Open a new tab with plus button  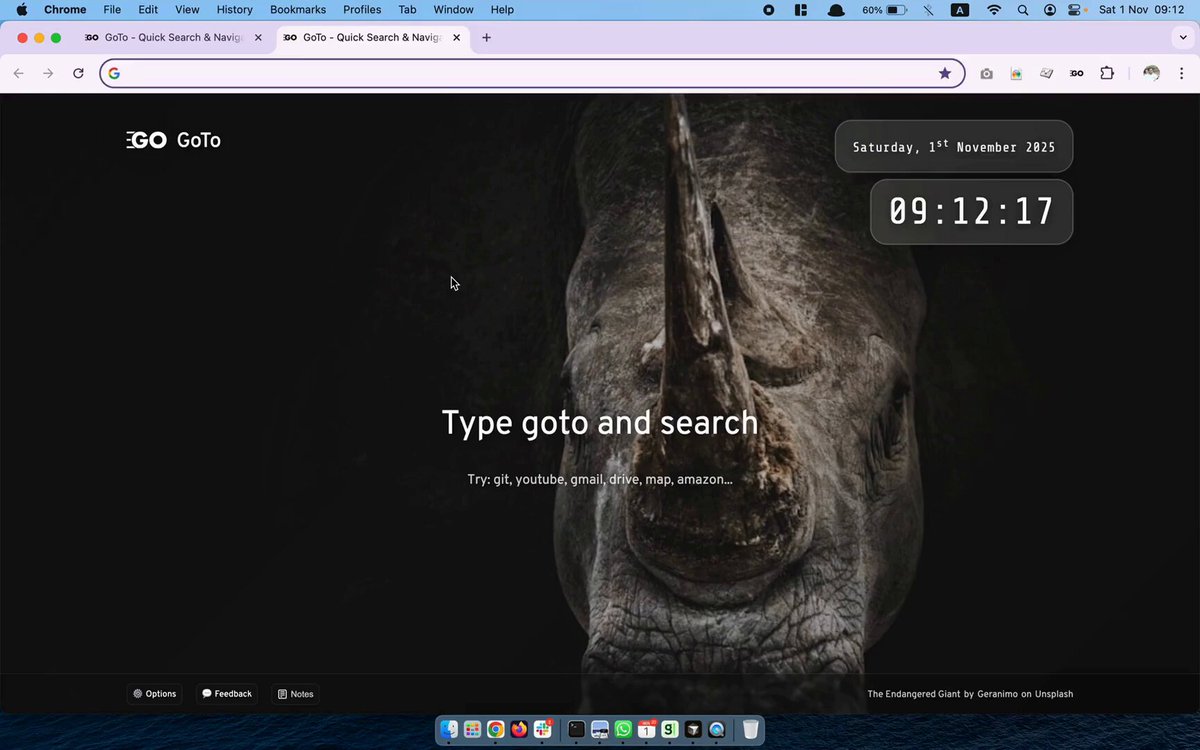[x=486, y=38]
